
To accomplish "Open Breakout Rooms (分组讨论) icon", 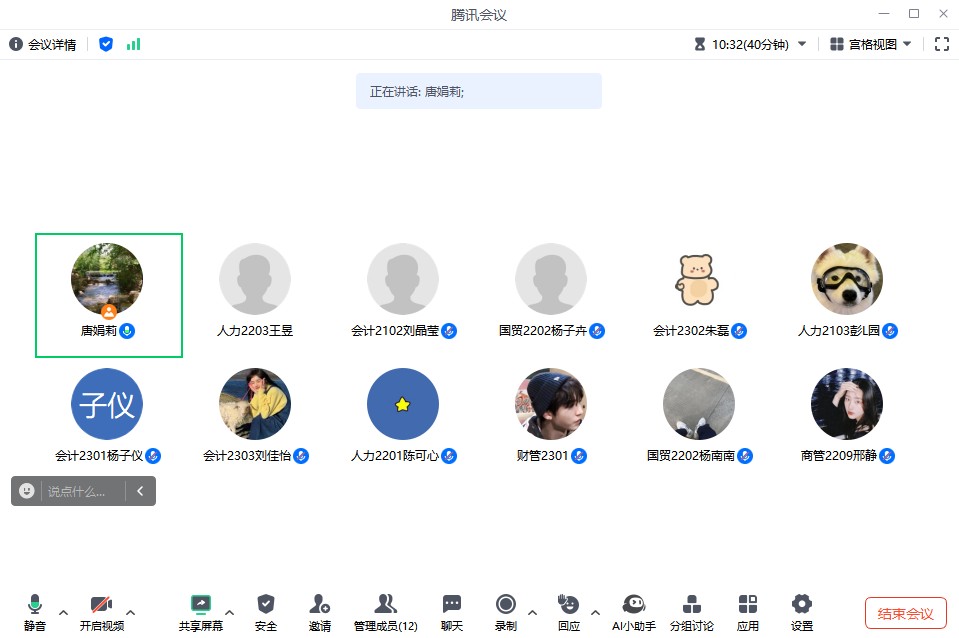I will pyautogui.click(x=691, y=604).
